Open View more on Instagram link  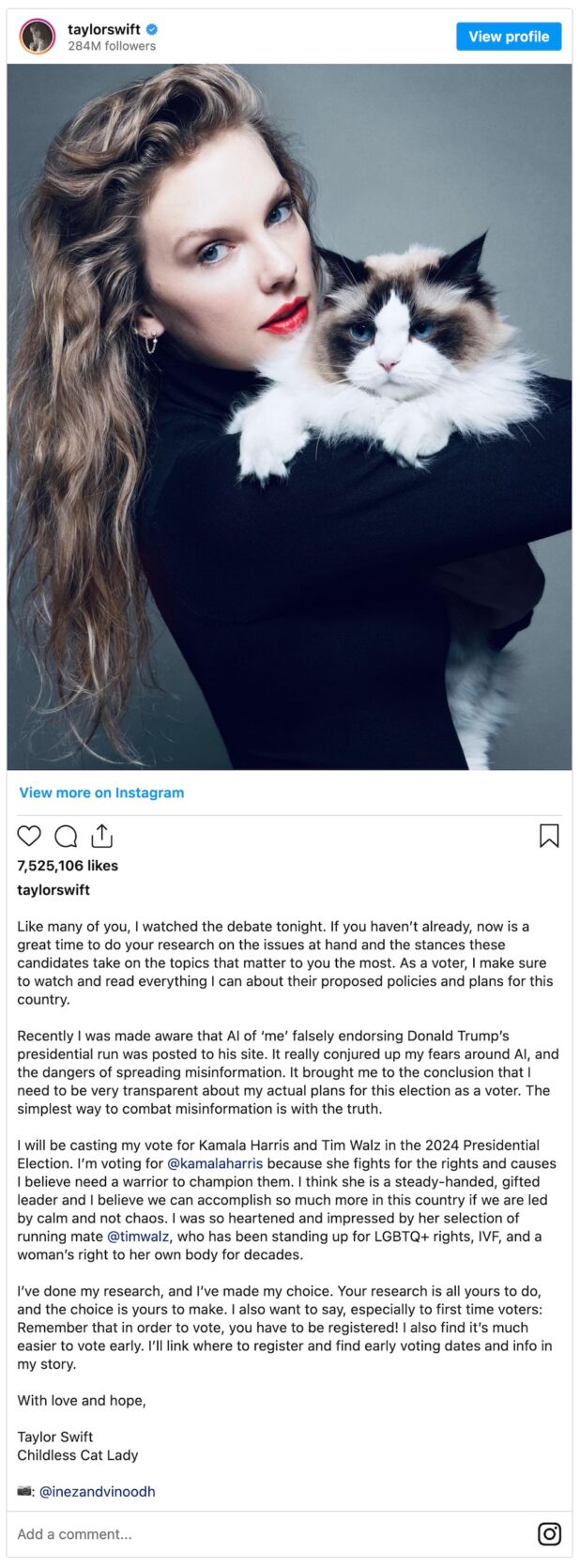click(101, 792)
